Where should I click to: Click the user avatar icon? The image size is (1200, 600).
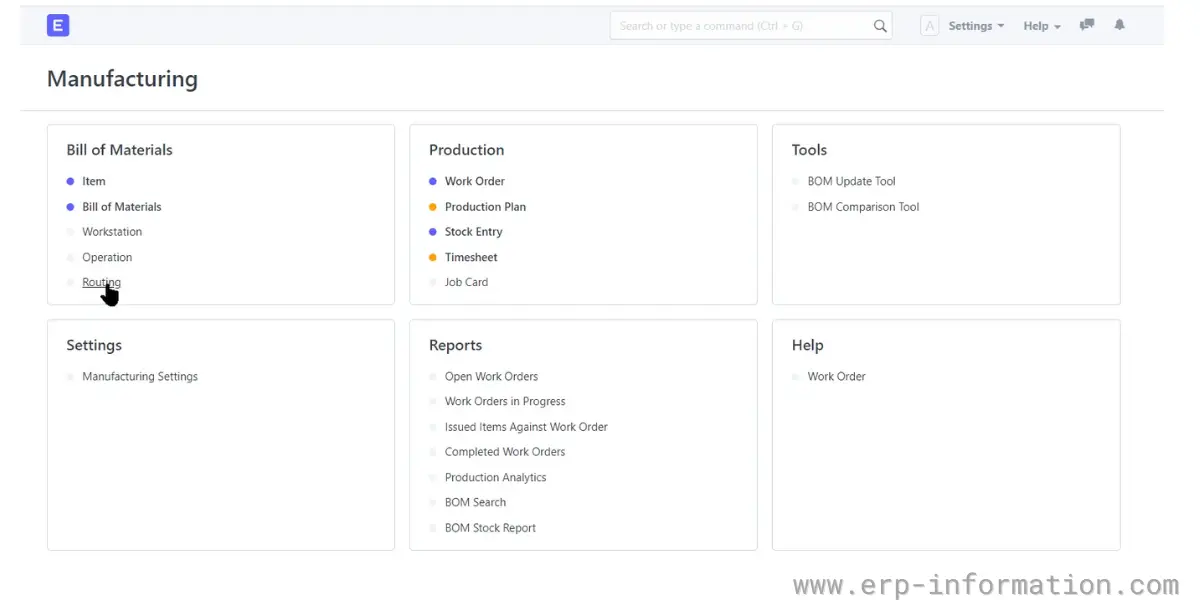[x=929, y=26]
